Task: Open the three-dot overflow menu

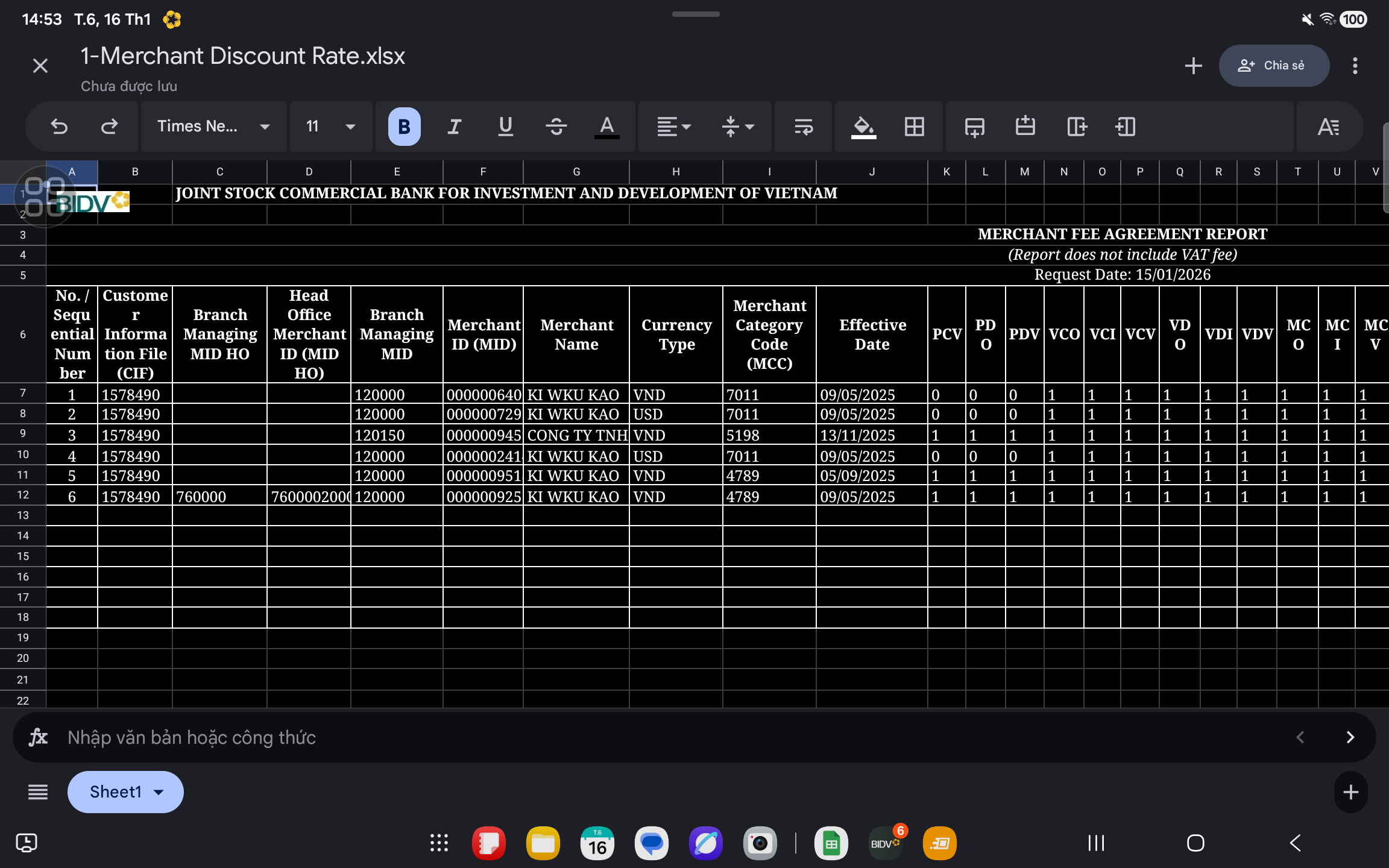Action: coord(1355,66)
